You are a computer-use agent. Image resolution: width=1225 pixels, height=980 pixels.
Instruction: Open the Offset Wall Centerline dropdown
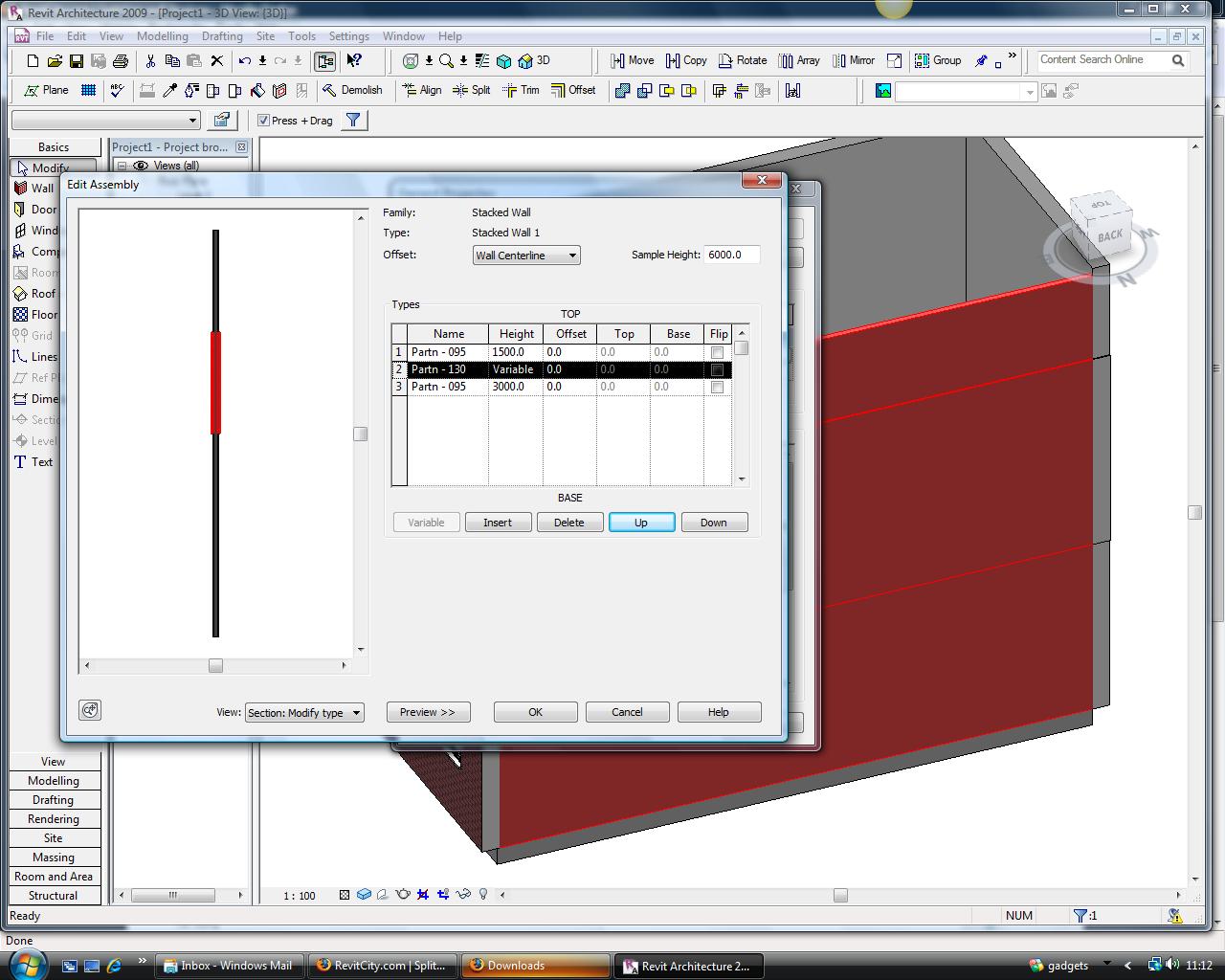click(526, 256)
